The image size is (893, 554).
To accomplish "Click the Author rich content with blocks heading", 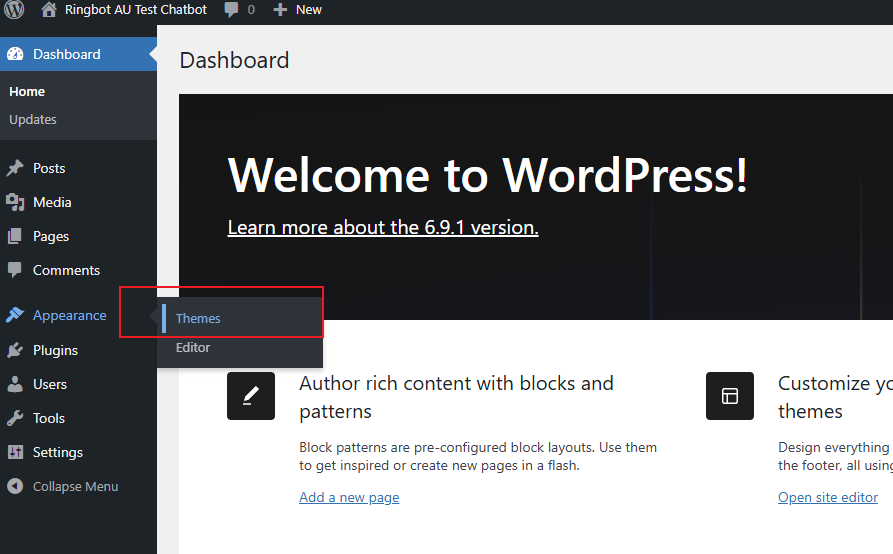I will (x=456, y=397).
